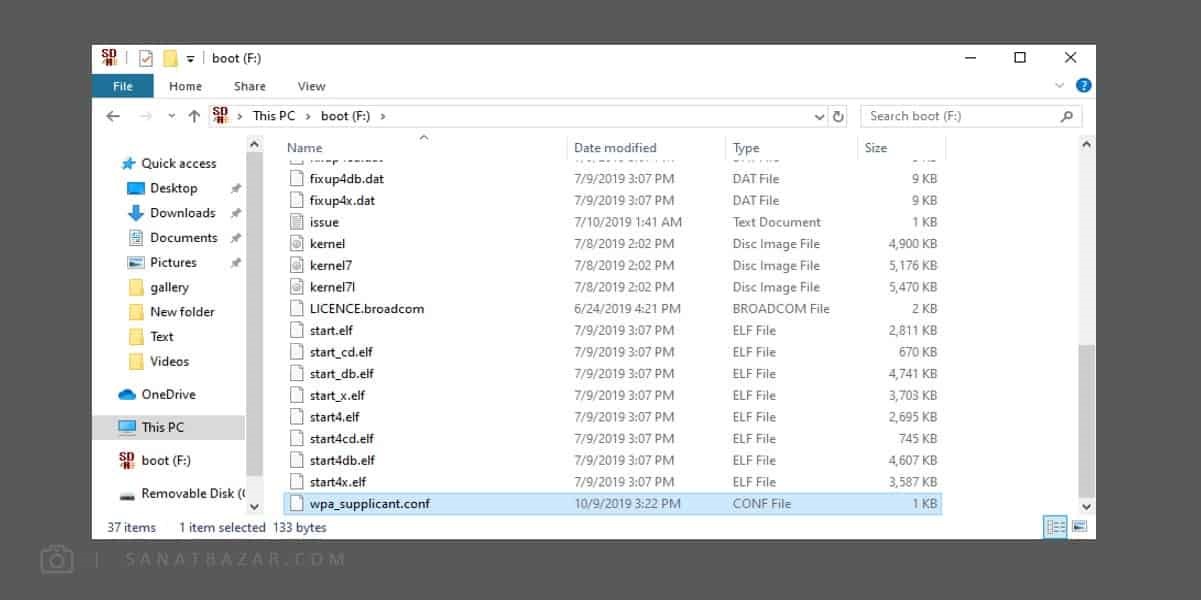
Task: Click the 7/10/2019 1:41 AM date cell
Action: click(627, 222)
